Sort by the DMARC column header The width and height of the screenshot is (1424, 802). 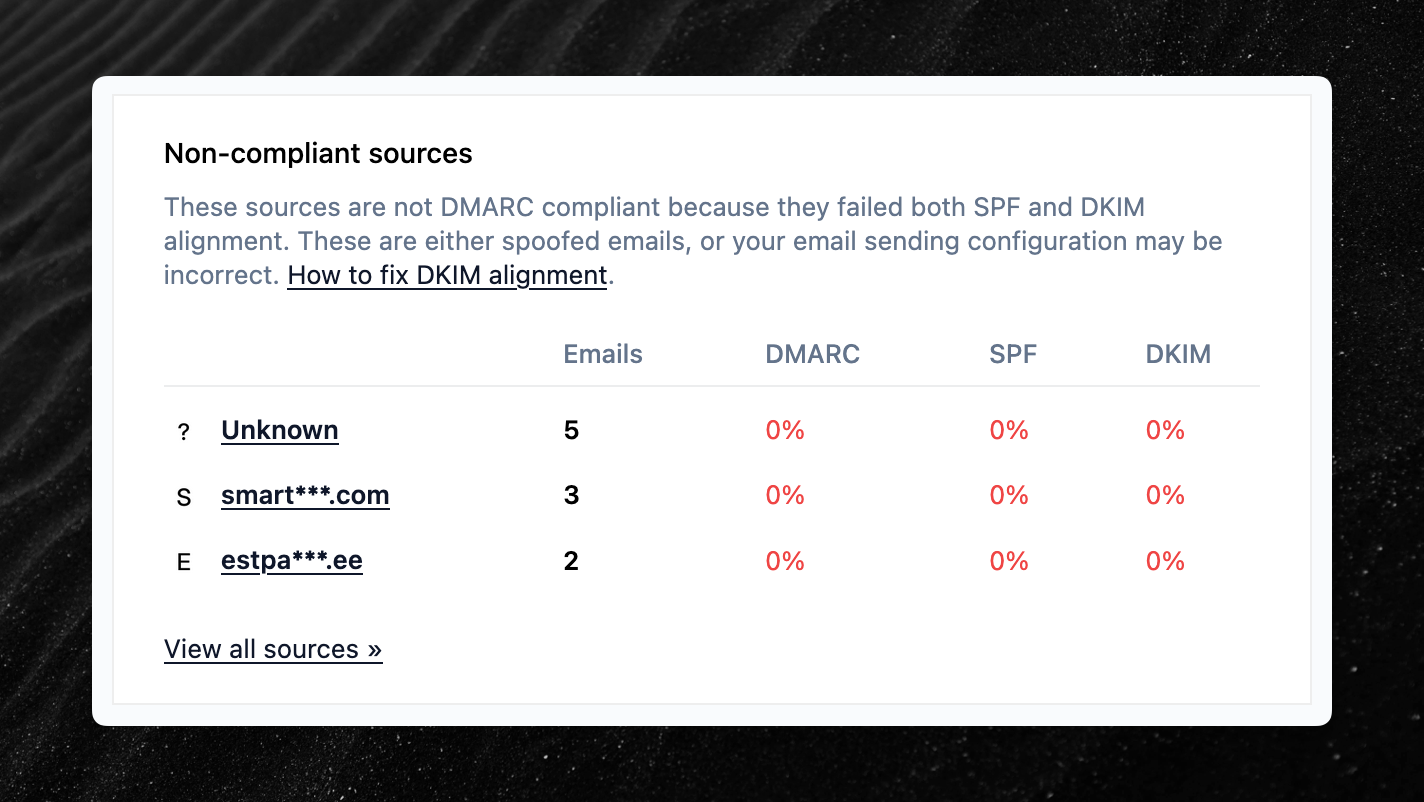point(812,354)
